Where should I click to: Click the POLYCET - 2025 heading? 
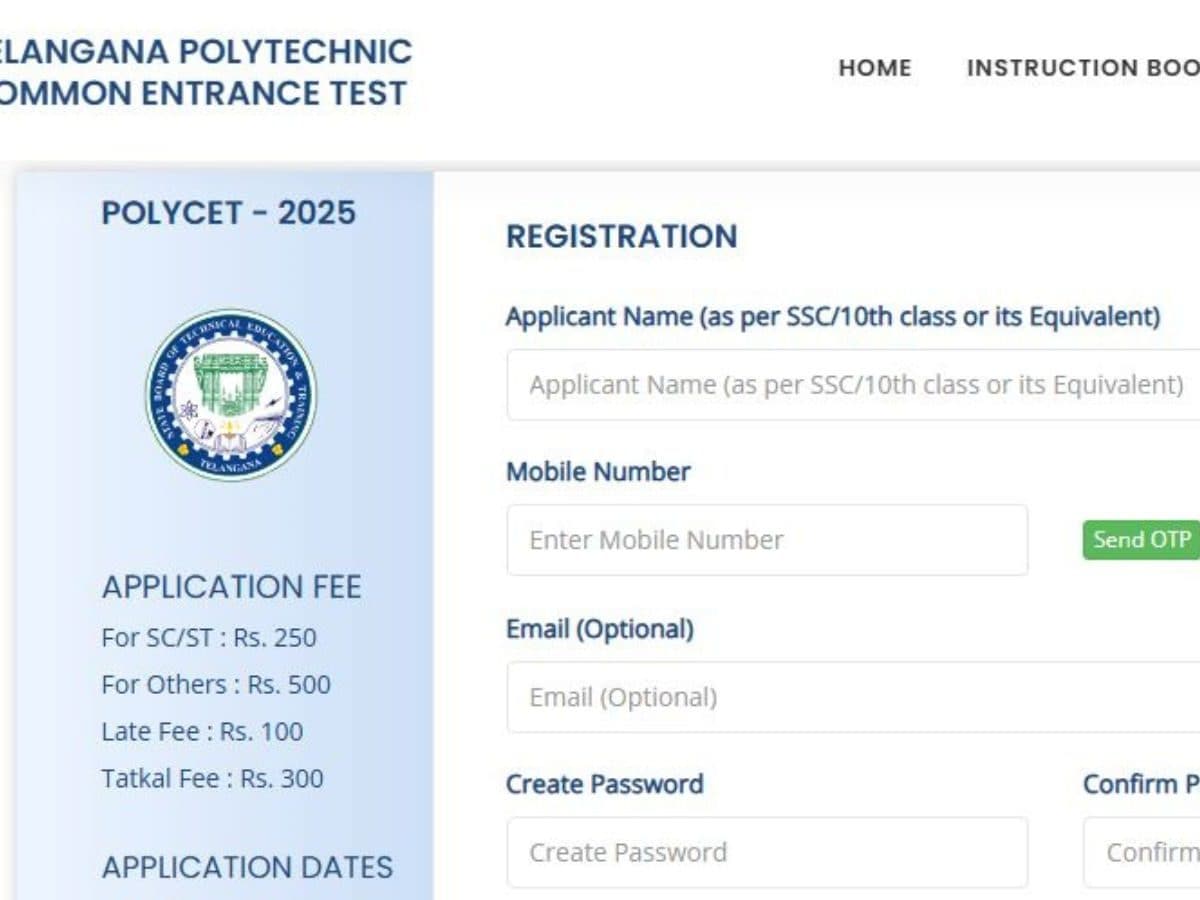click(229, 213)
